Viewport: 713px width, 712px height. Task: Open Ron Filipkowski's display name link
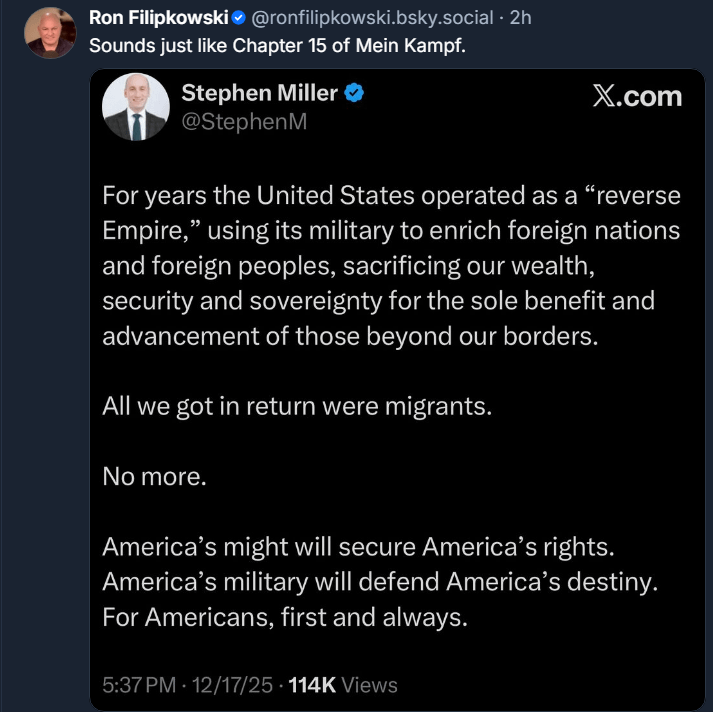pos(158,18)
